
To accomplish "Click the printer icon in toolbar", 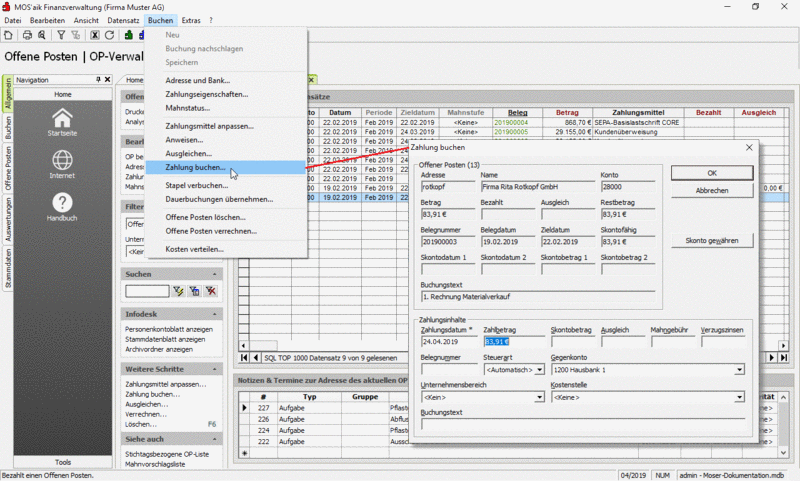I will [27, 35].
